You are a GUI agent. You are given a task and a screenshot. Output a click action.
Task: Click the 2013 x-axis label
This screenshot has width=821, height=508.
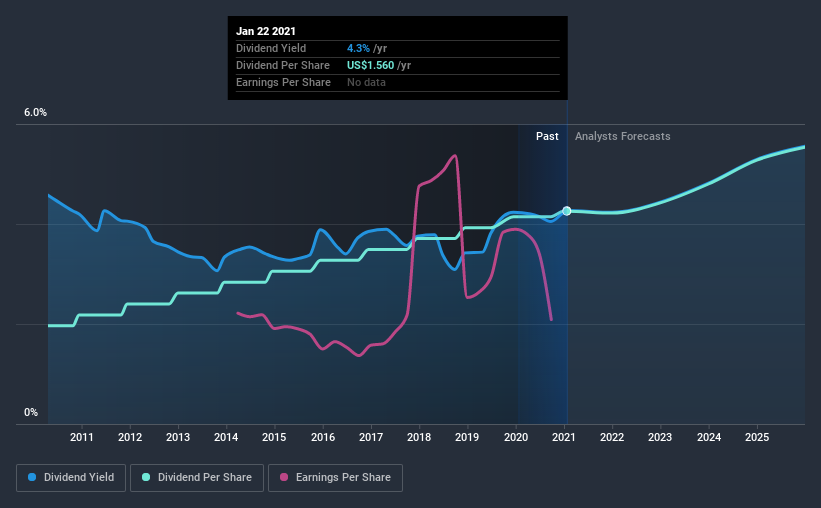(x=178, y=437)
